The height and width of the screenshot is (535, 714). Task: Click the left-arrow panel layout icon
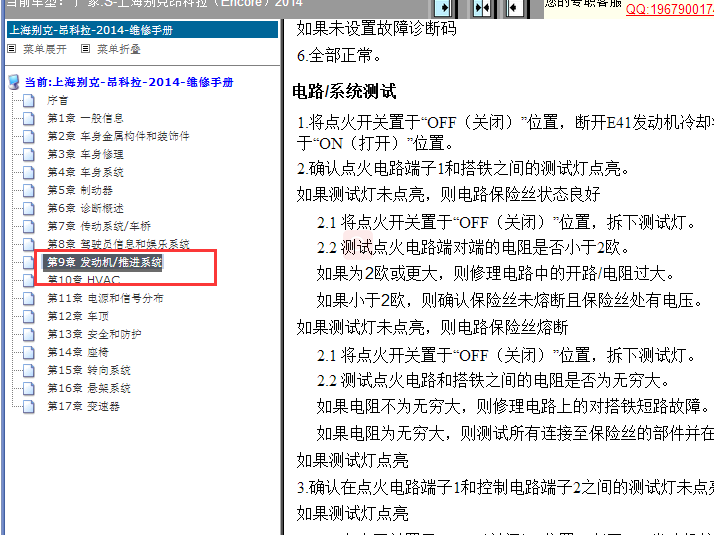(514, 8)
